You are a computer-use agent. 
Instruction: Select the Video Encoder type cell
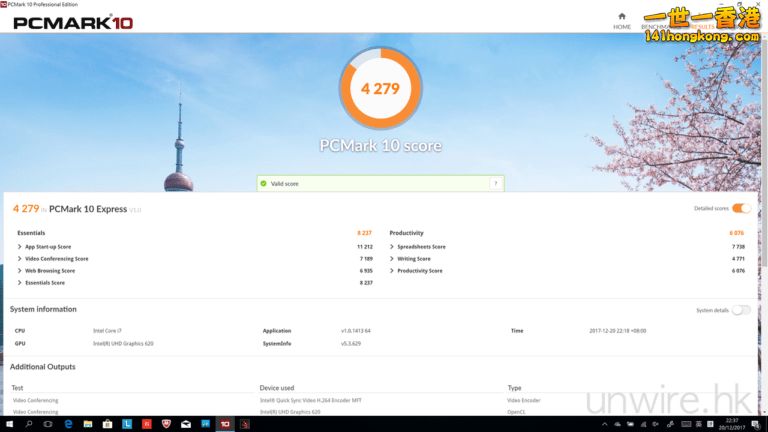(524, 401)
